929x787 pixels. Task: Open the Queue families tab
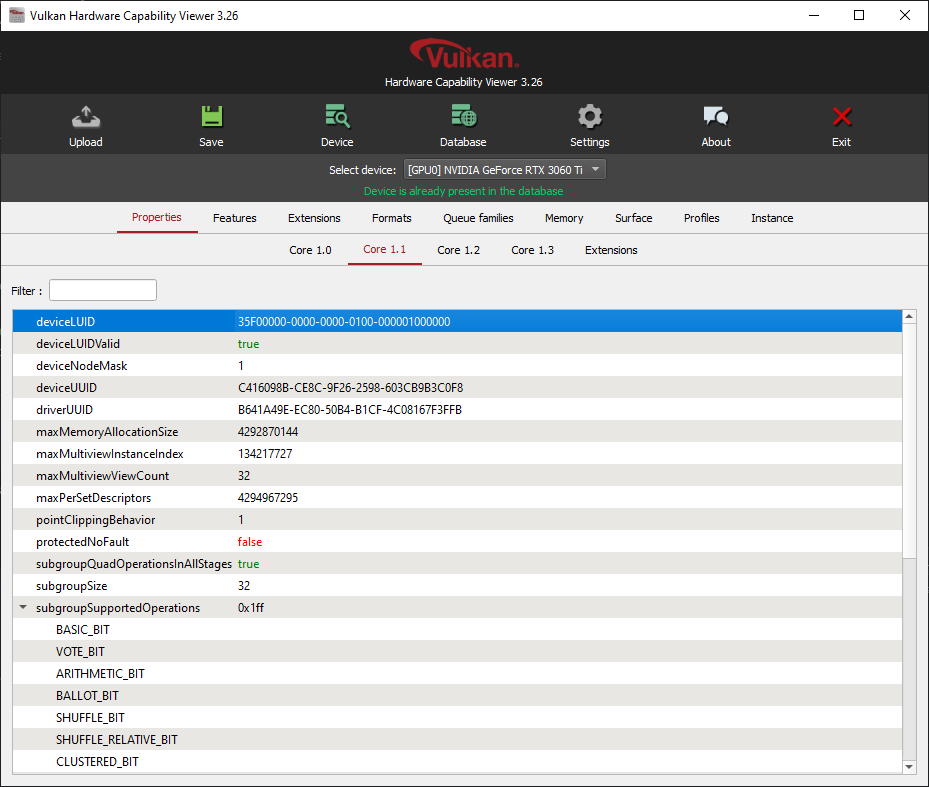pyautogui.click(x=478, y=218)
